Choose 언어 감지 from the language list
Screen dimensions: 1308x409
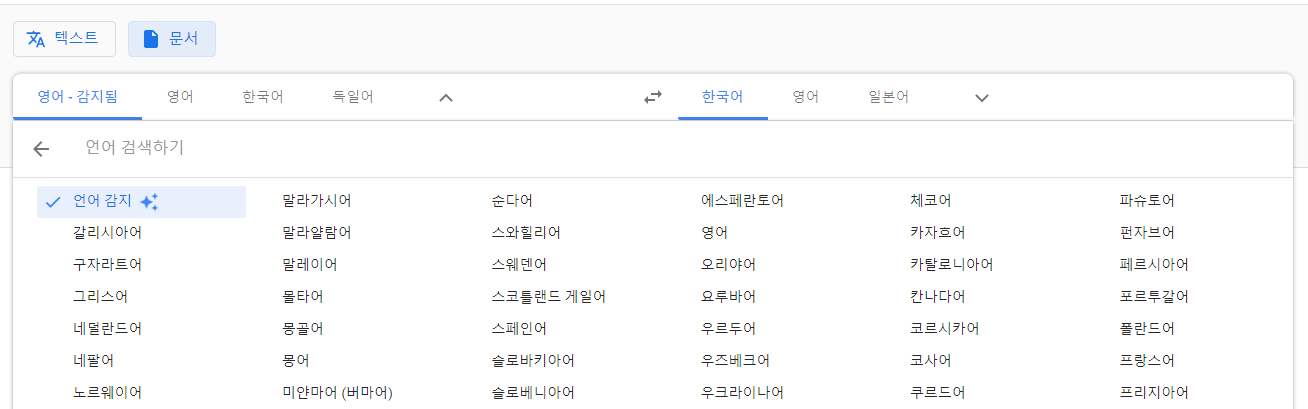[x=141, y=201]
